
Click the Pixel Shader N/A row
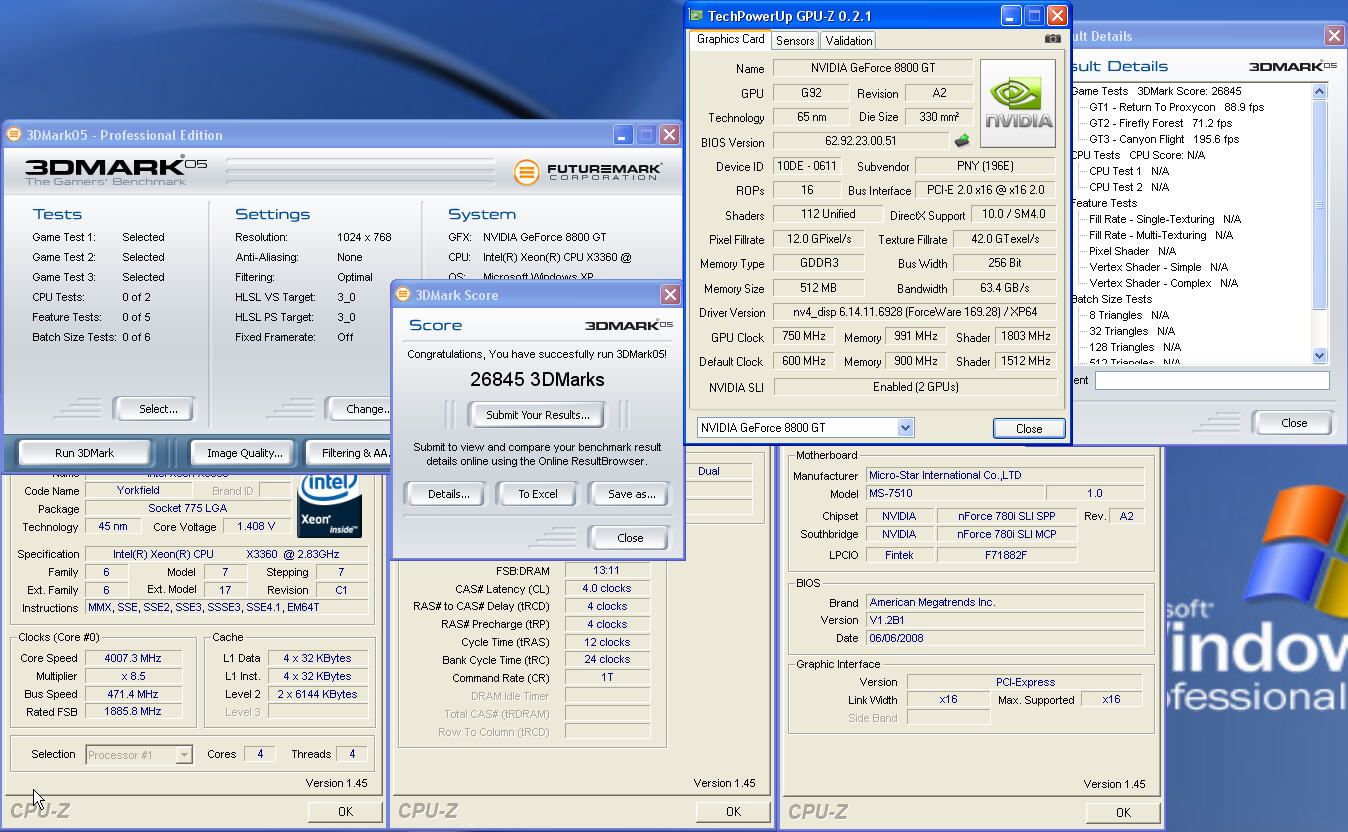(1132, 251)
